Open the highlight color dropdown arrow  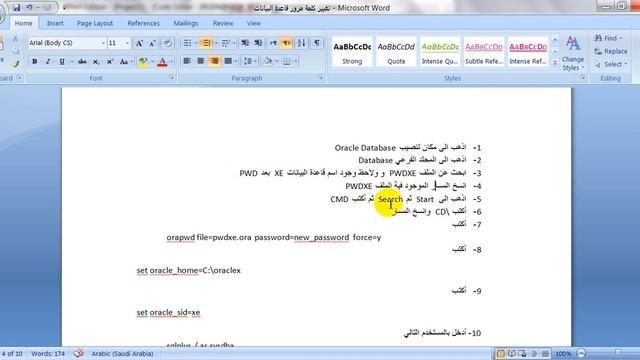(x=152, y=62)
